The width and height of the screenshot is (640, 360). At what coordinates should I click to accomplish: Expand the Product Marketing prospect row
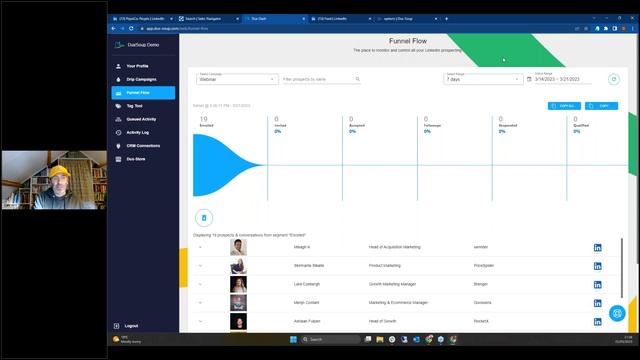[200, 266]
